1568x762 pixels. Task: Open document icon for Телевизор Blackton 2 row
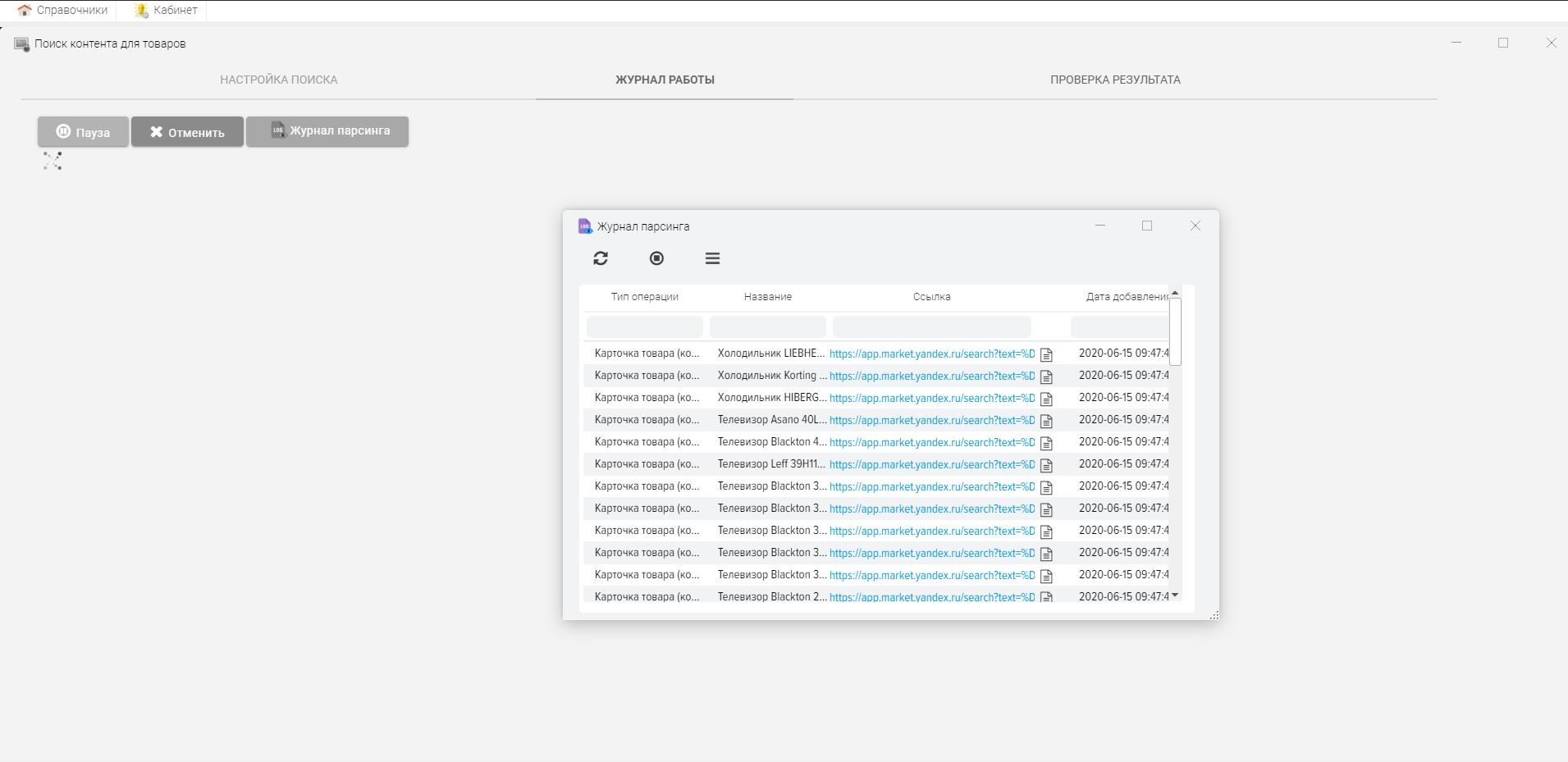click(x=1046, y=597)
